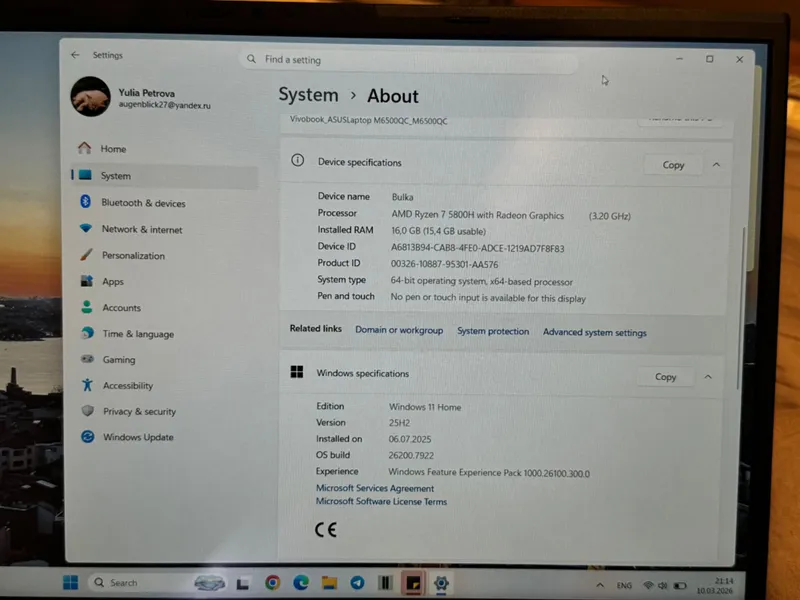Screen dimensions: 800x600
Task: Click the battery tray icon
Action: click(x=680, y=586)
